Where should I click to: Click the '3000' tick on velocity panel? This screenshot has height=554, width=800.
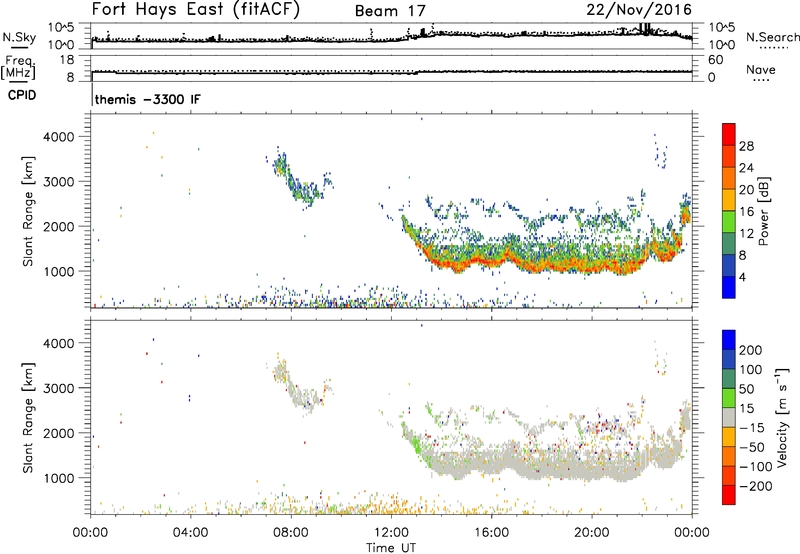[x=58, y=388]
